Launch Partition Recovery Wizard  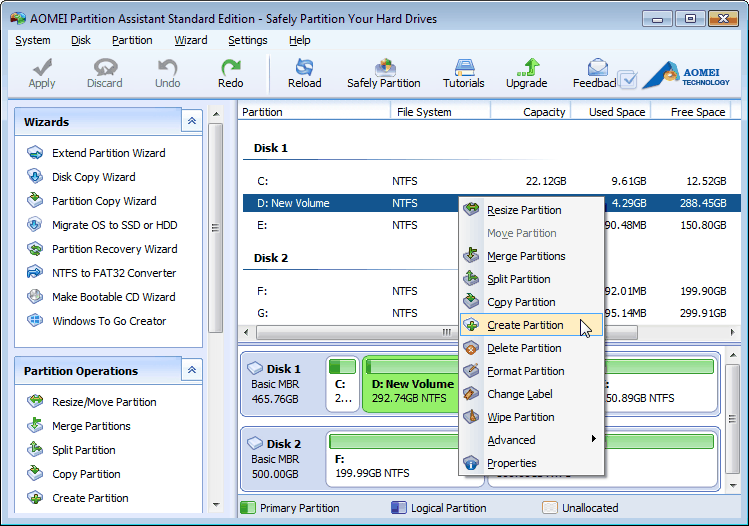coord(115,249)
